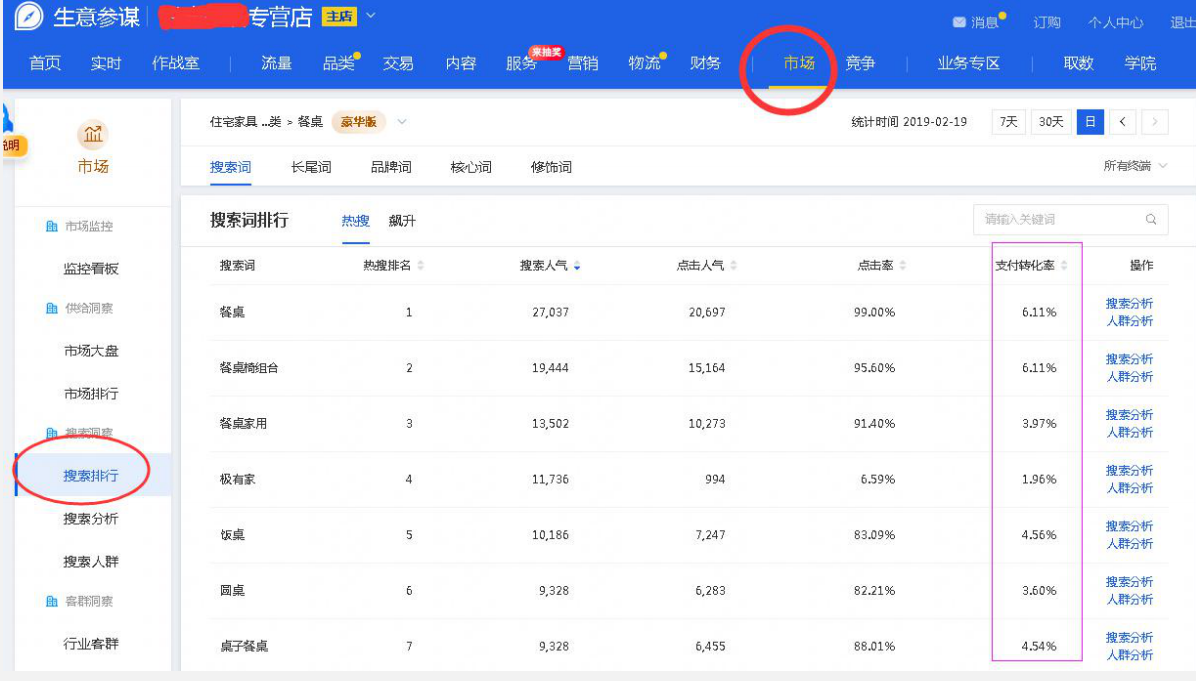Viewport: 1196px width, 681px height.
Task: Switch to the 修饰词 tab
Action: (x=551, y=167)
